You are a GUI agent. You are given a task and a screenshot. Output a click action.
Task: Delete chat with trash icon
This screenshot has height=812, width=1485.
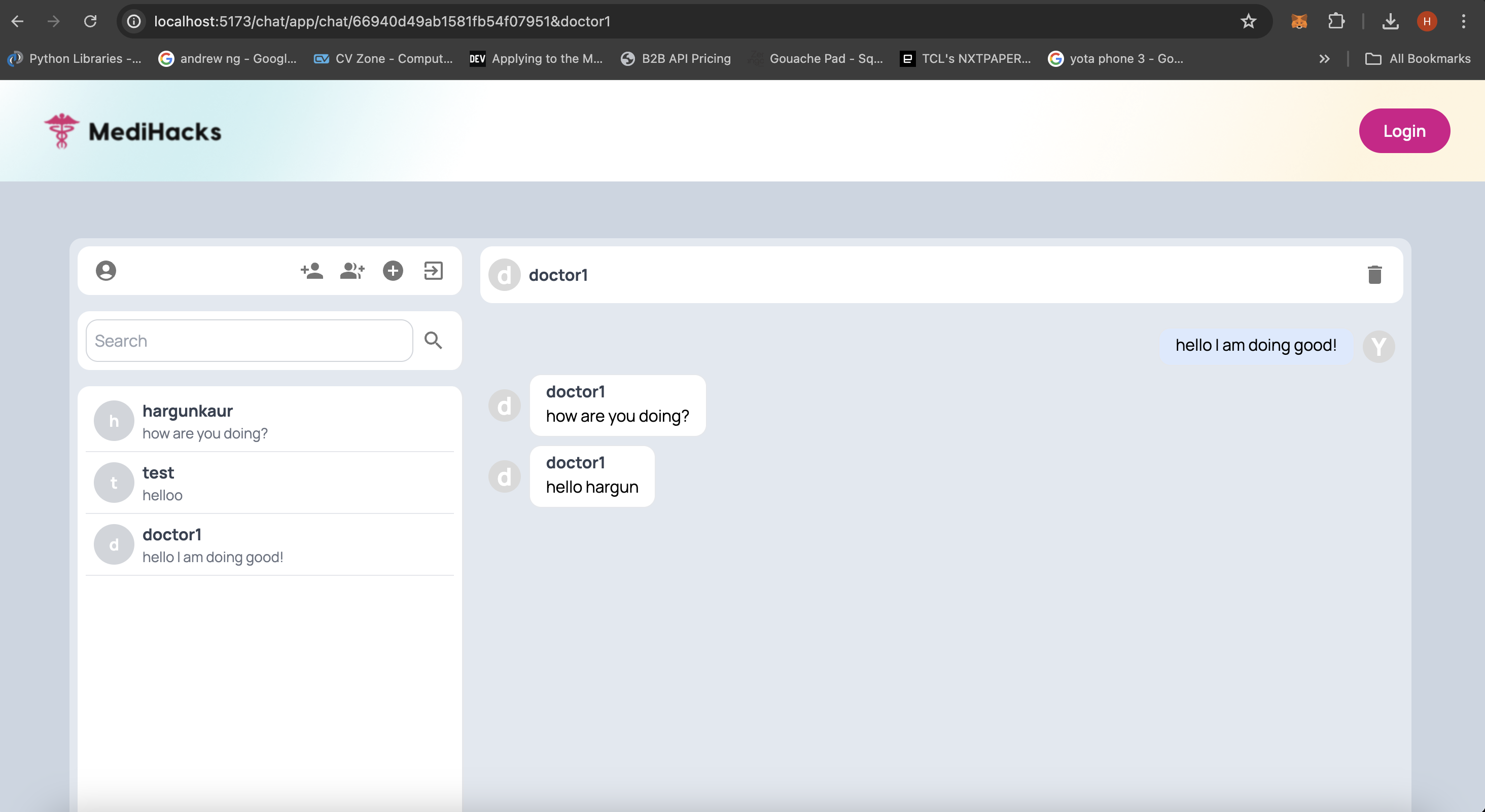click(x=1374, y=275)
